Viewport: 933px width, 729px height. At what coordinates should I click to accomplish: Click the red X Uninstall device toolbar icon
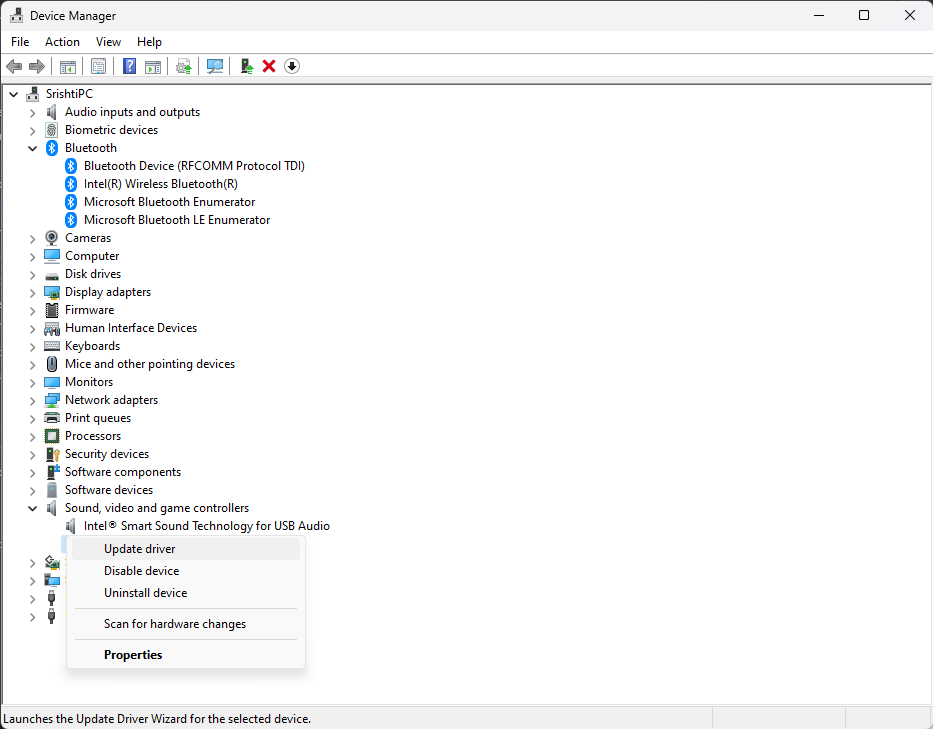point(269,66)
